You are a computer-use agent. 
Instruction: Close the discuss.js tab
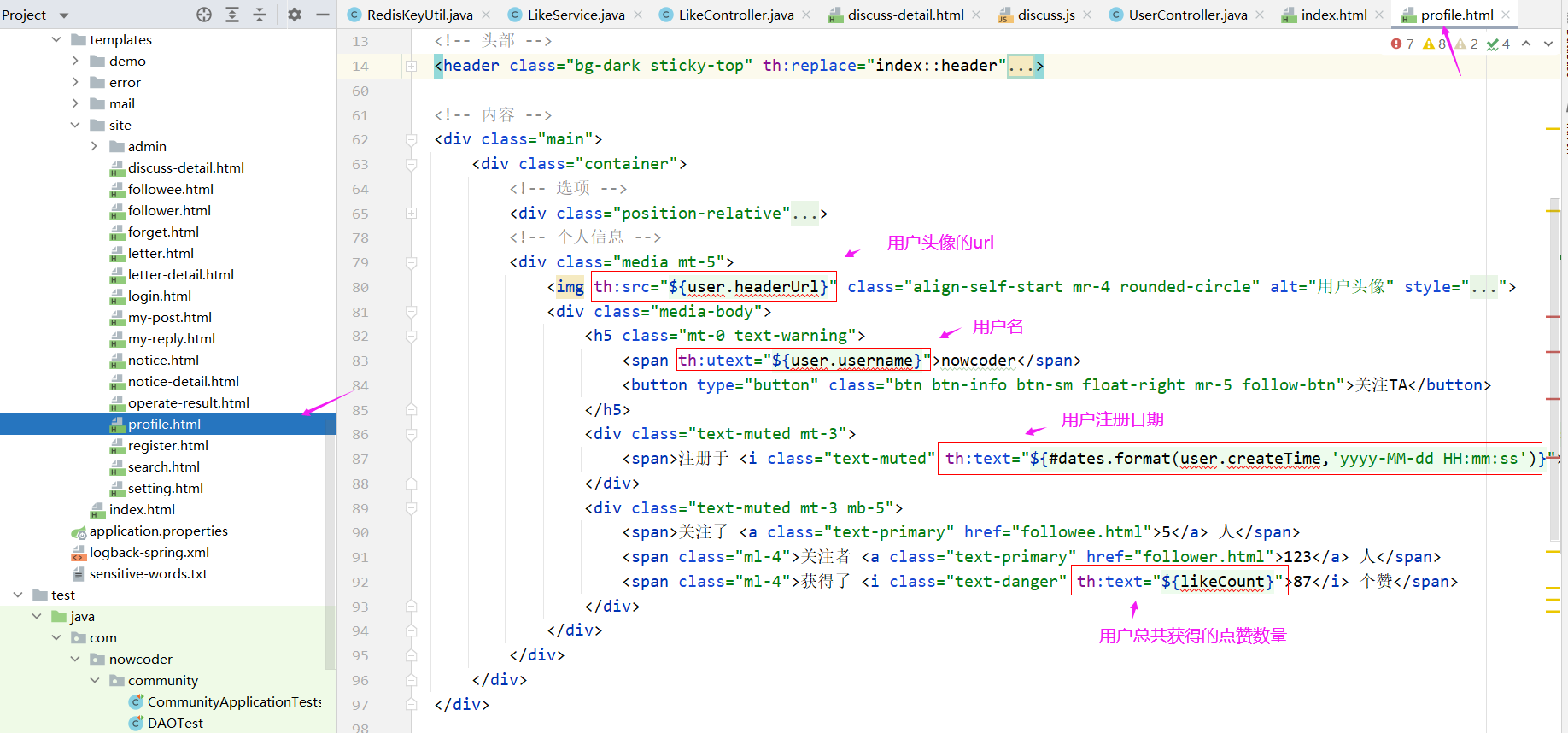[1087, 15]
